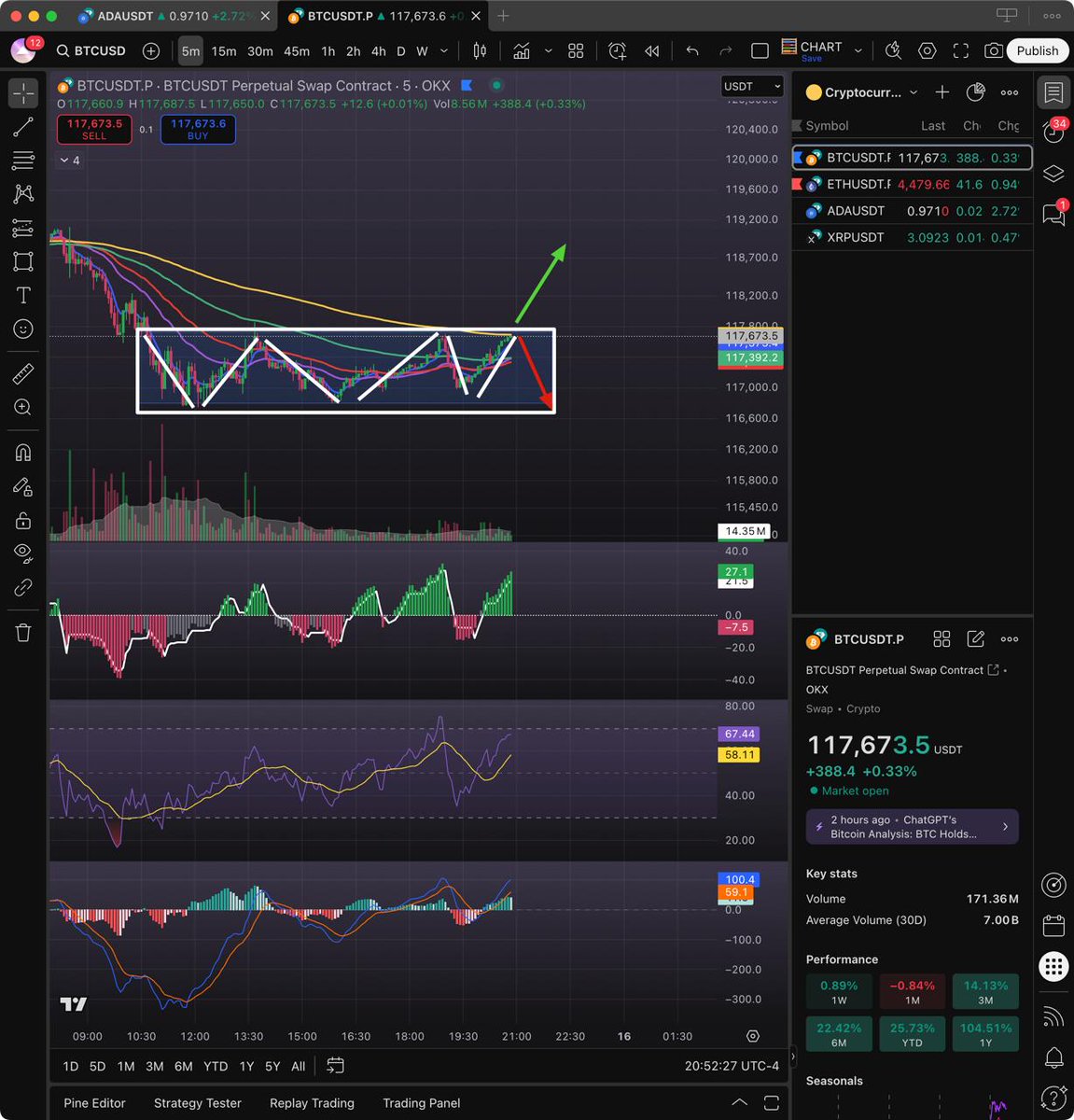Switch to the 5m timeframe
1074x1120 pixels.
coord(191,51)
